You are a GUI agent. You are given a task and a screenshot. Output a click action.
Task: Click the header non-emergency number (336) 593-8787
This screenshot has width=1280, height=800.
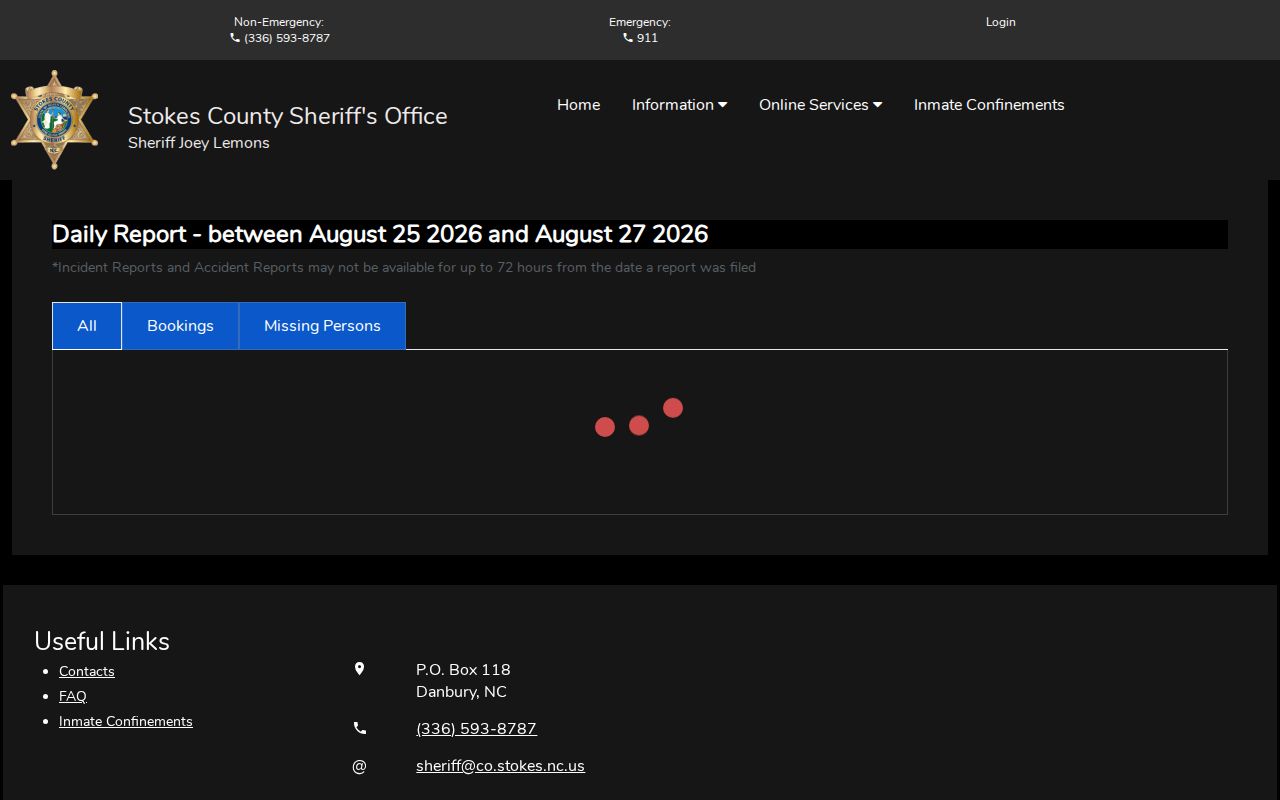287,38
